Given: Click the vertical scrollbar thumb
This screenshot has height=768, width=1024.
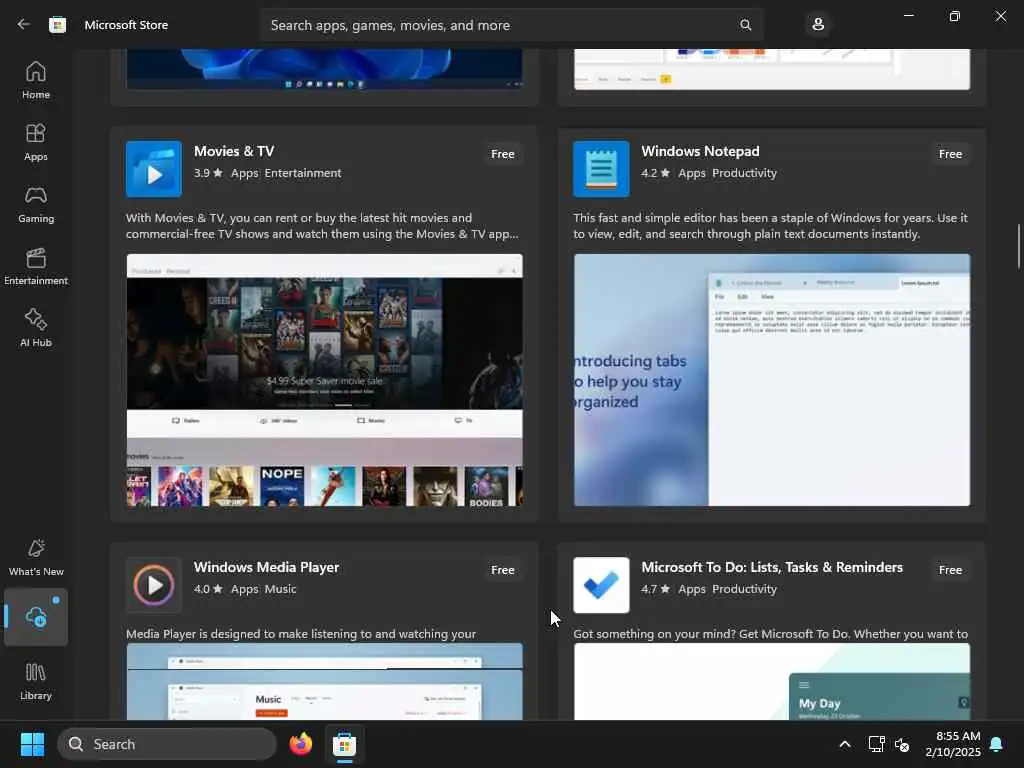Looking at the screenshot, I should 1018,246.
